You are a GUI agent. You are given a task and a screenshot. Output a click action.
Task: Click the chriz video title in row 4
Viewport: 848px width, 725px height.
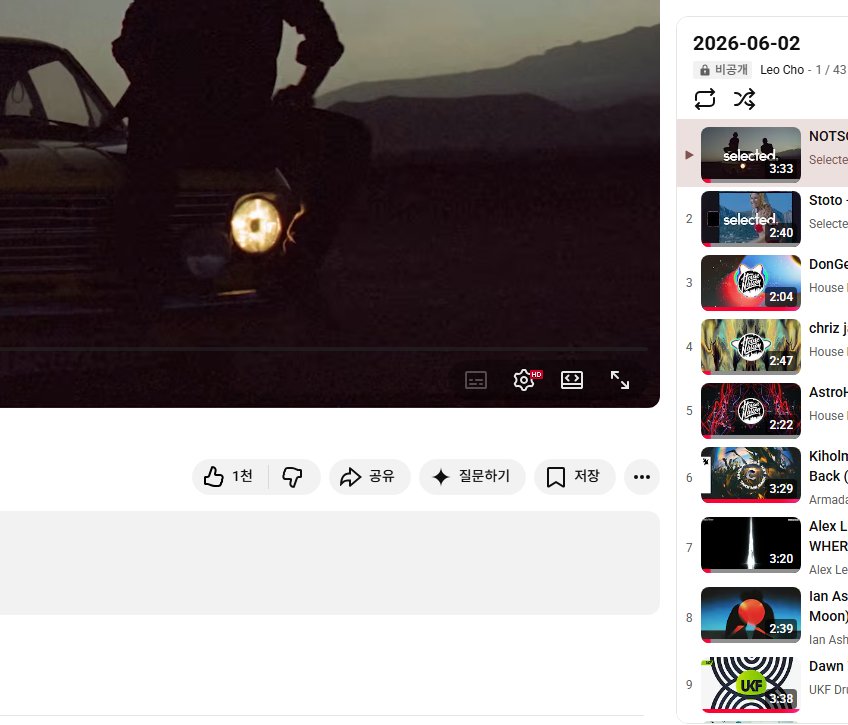[x=828, y=328]
